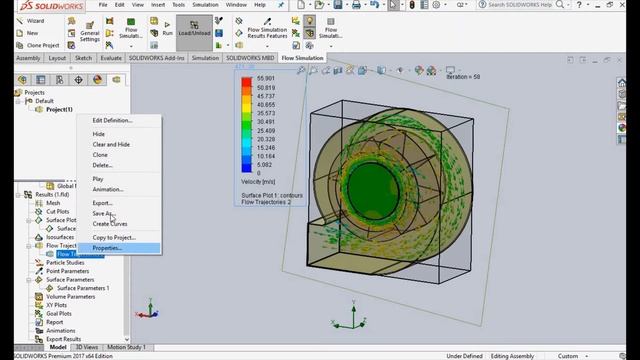Click the New document icon

pos(301,5)
